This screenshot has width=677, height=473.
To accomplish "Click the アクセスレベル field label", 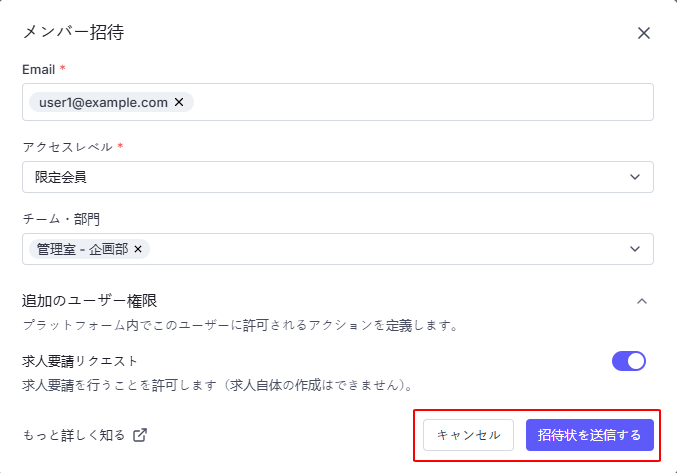I will (x=68, y=147).
